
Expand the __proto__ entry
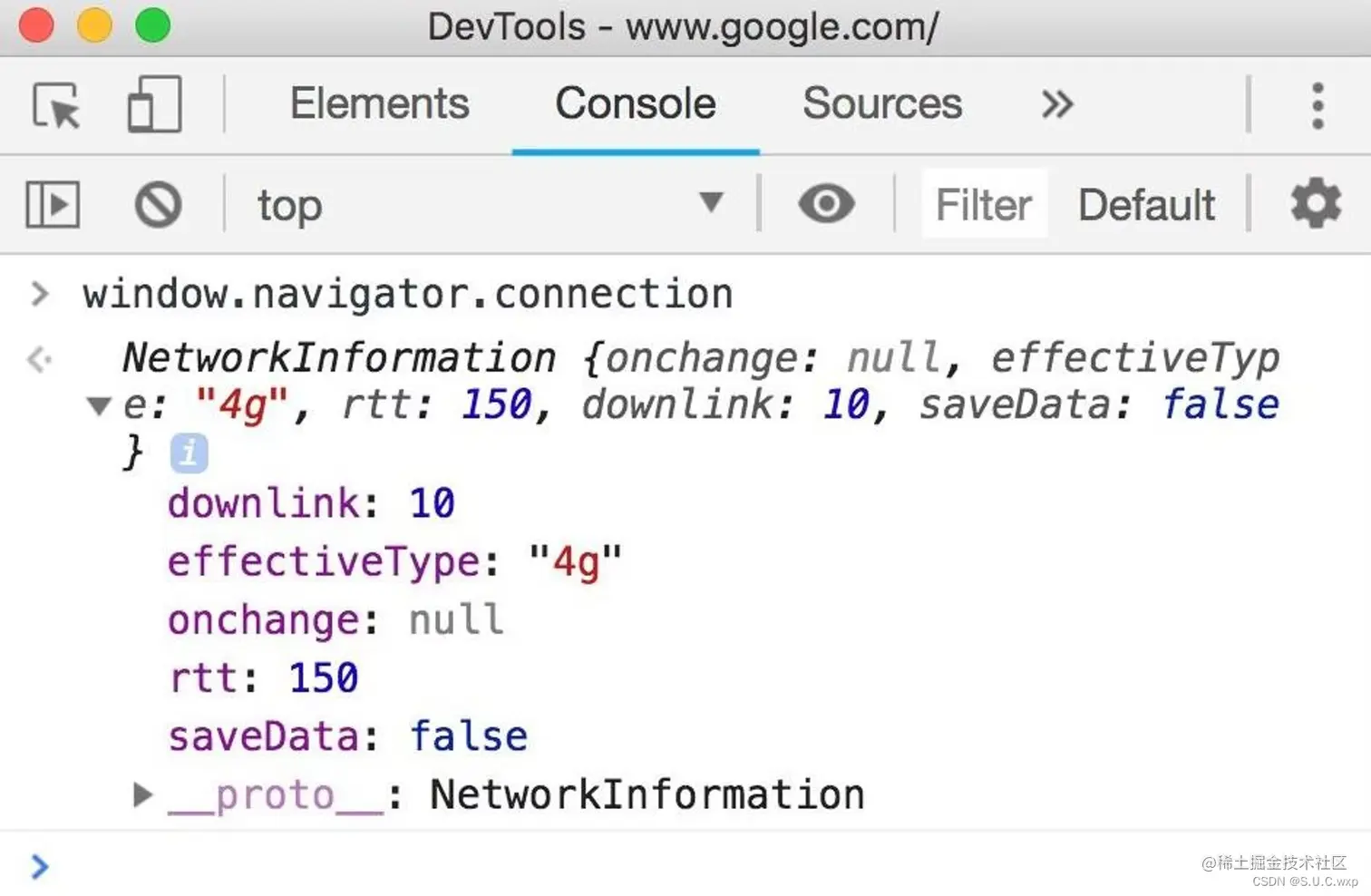point(142,794)
